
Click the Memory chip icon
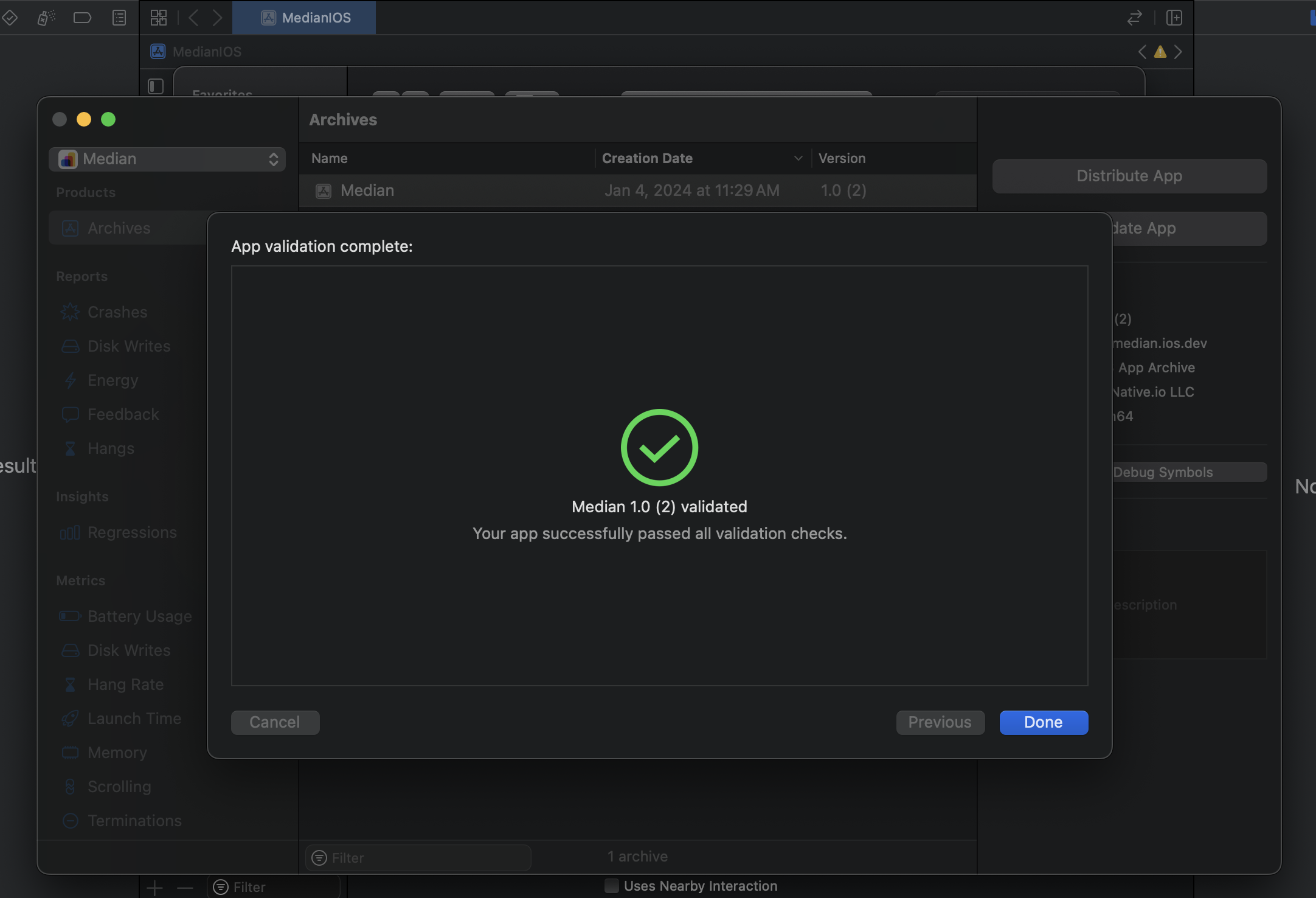[x=70, y=753]
